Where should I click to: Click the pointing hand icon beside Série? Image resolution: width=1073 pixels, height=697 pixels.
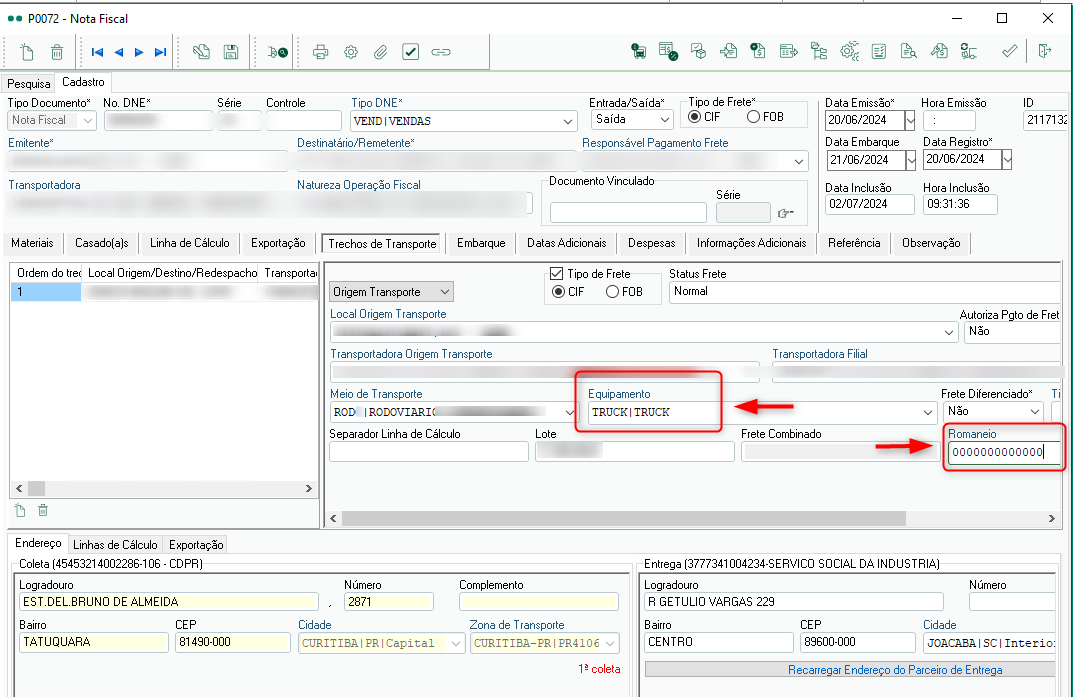pyautogui.click(x=786, y=213)
